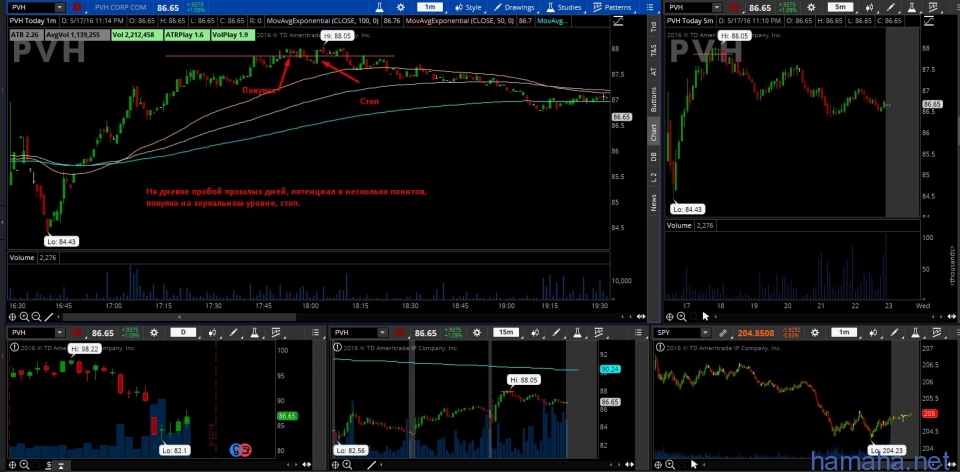Click the red link-color box in main chart header
This screenshot has height=472, width=960.
(x=77, y=8)
